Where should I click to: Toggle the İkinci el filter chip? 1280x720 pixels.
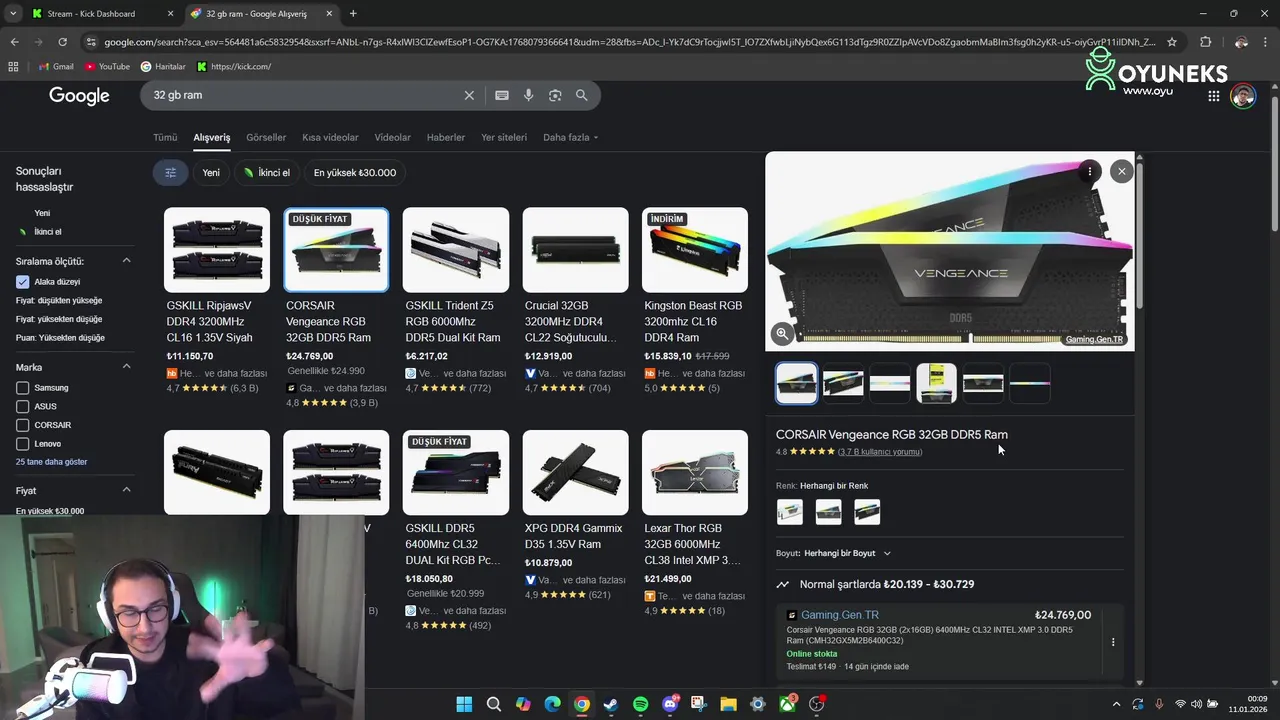[267, 172]
